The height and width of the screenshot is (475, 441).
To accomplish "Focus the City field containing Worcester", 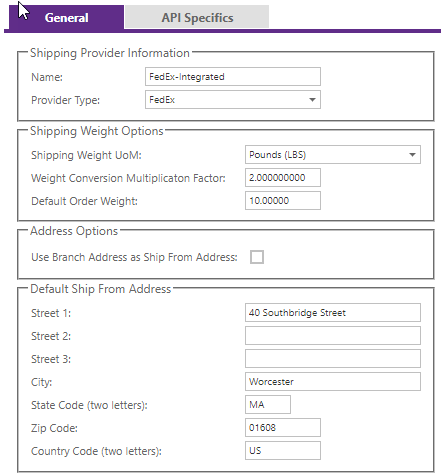I will (x=333, y=382).
